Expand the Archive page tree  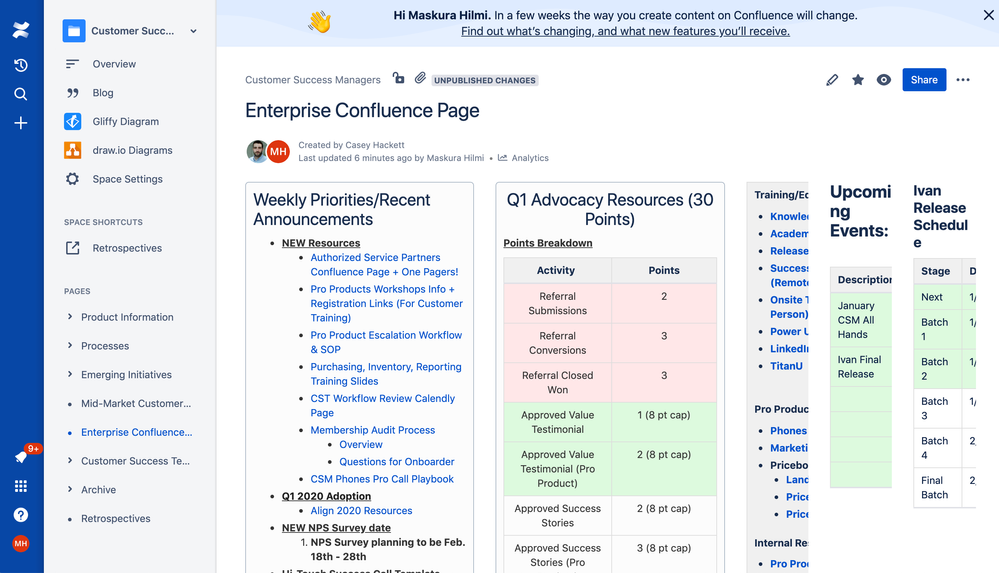[70, 490]
